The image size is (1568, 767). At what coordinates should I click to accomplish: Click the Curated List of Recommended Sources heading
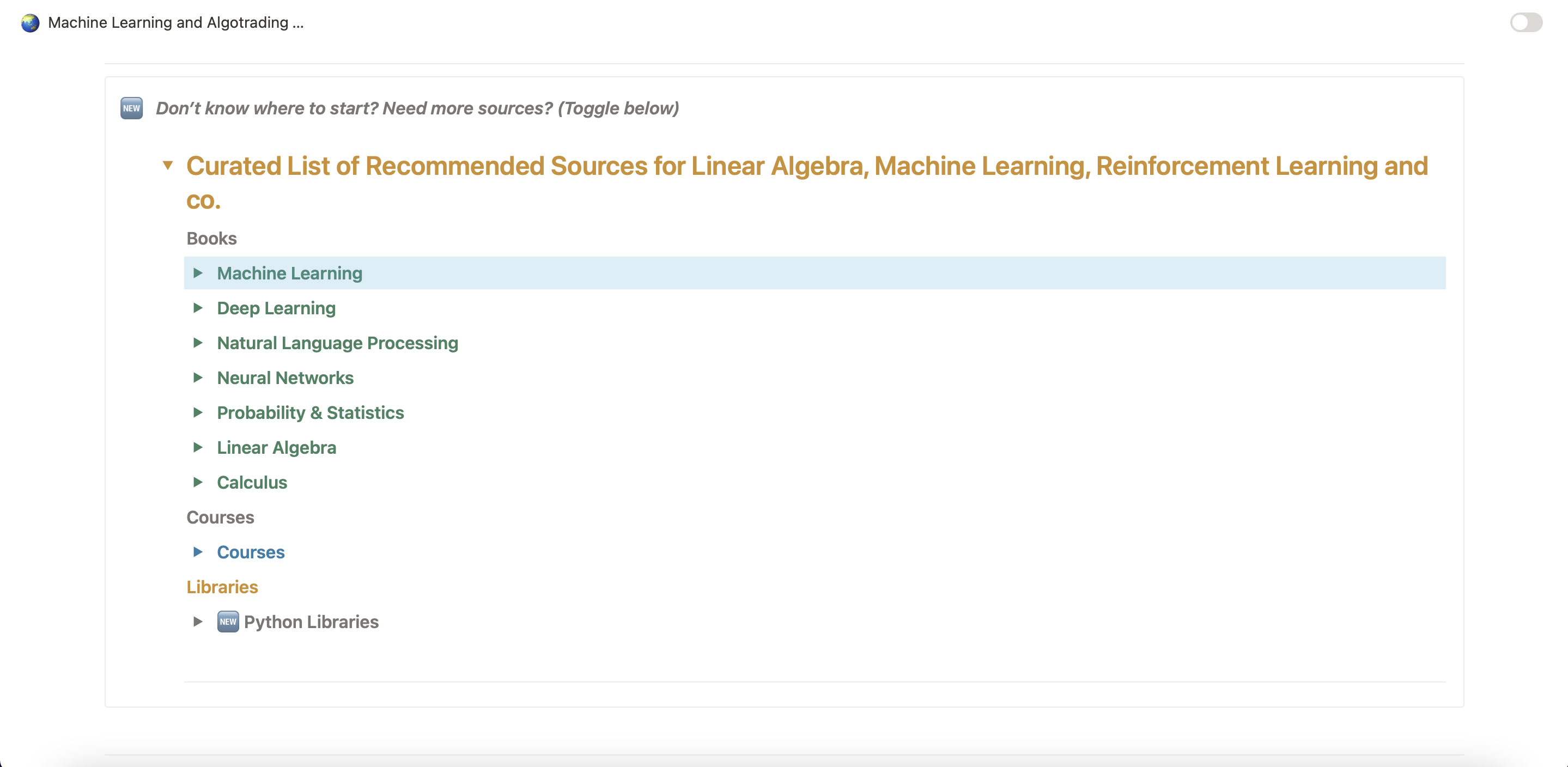coord(806,166)
